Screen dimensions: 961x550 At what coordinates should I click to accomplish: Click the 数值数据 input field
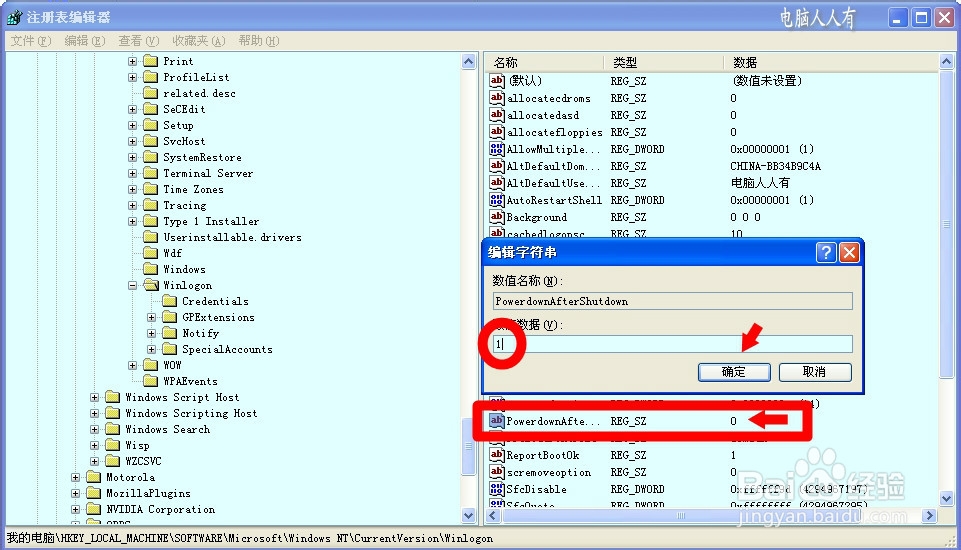pos(672,344)
